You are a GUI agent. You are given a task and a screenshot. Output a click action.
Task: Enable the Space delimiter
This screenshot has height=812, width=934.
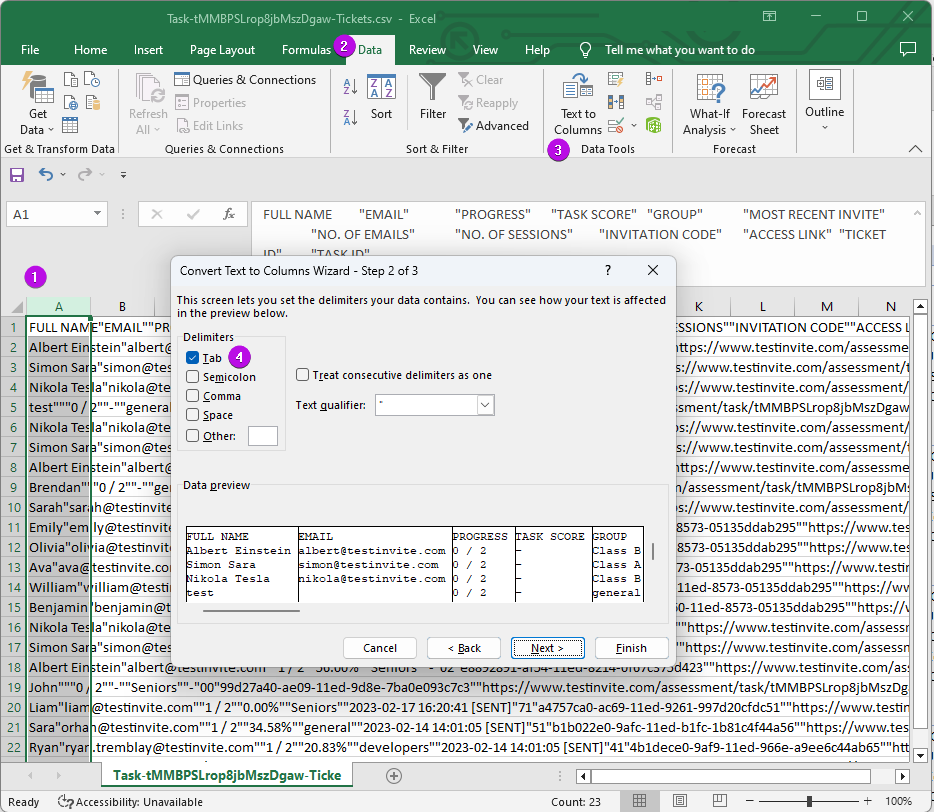(x=192, y=415)
